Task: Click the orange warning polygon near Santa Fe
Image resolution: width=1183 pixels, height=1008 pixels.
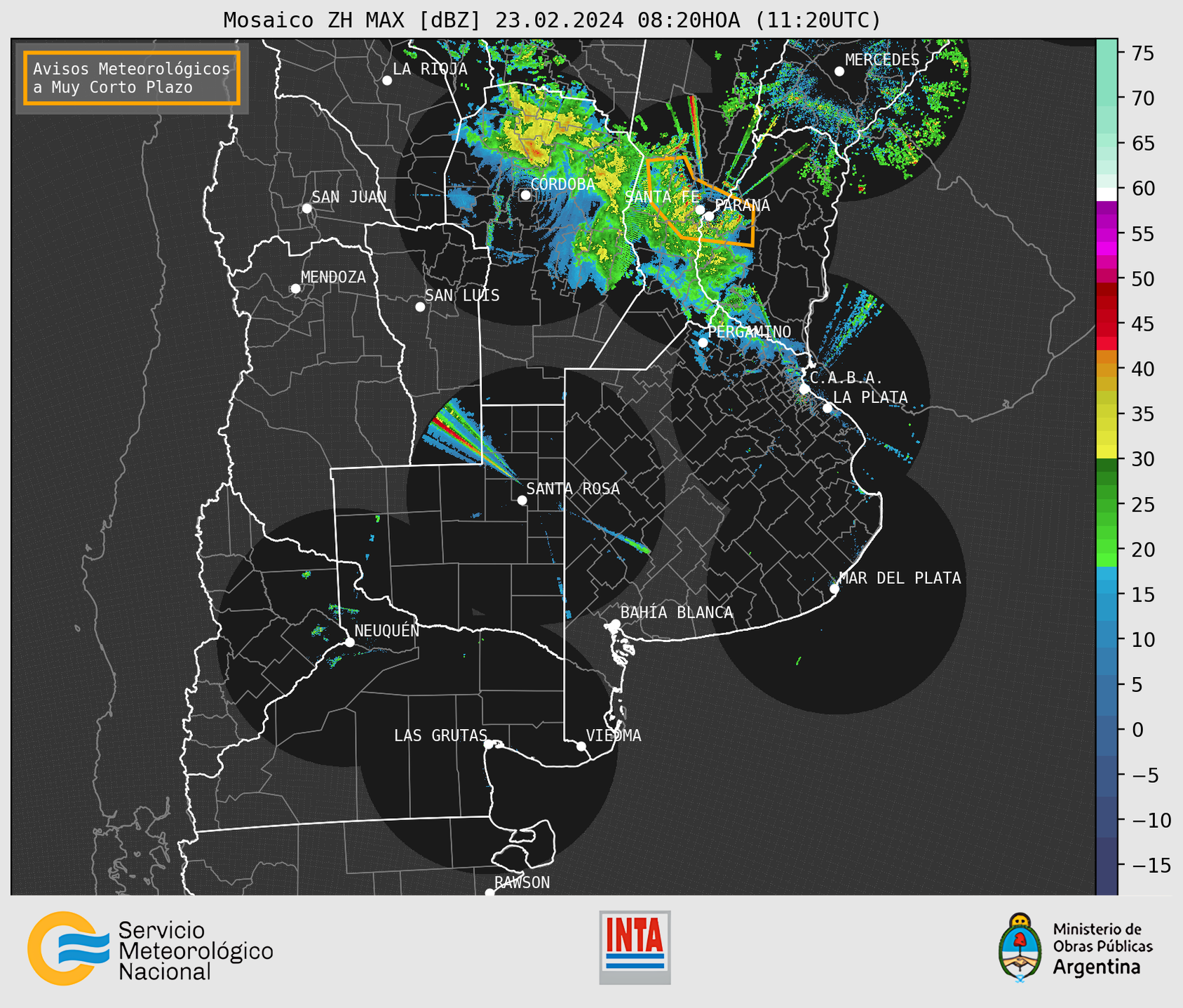Action: pos(700,201)
